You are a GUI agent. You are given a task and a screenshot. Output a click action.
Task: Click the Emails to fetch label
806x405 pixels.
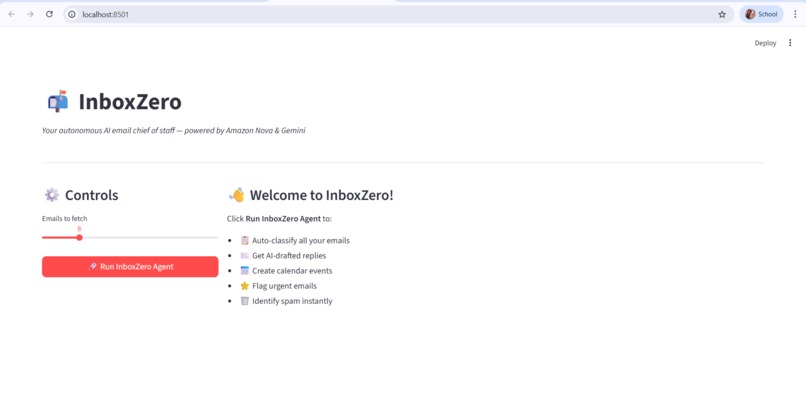click(65, 218)
